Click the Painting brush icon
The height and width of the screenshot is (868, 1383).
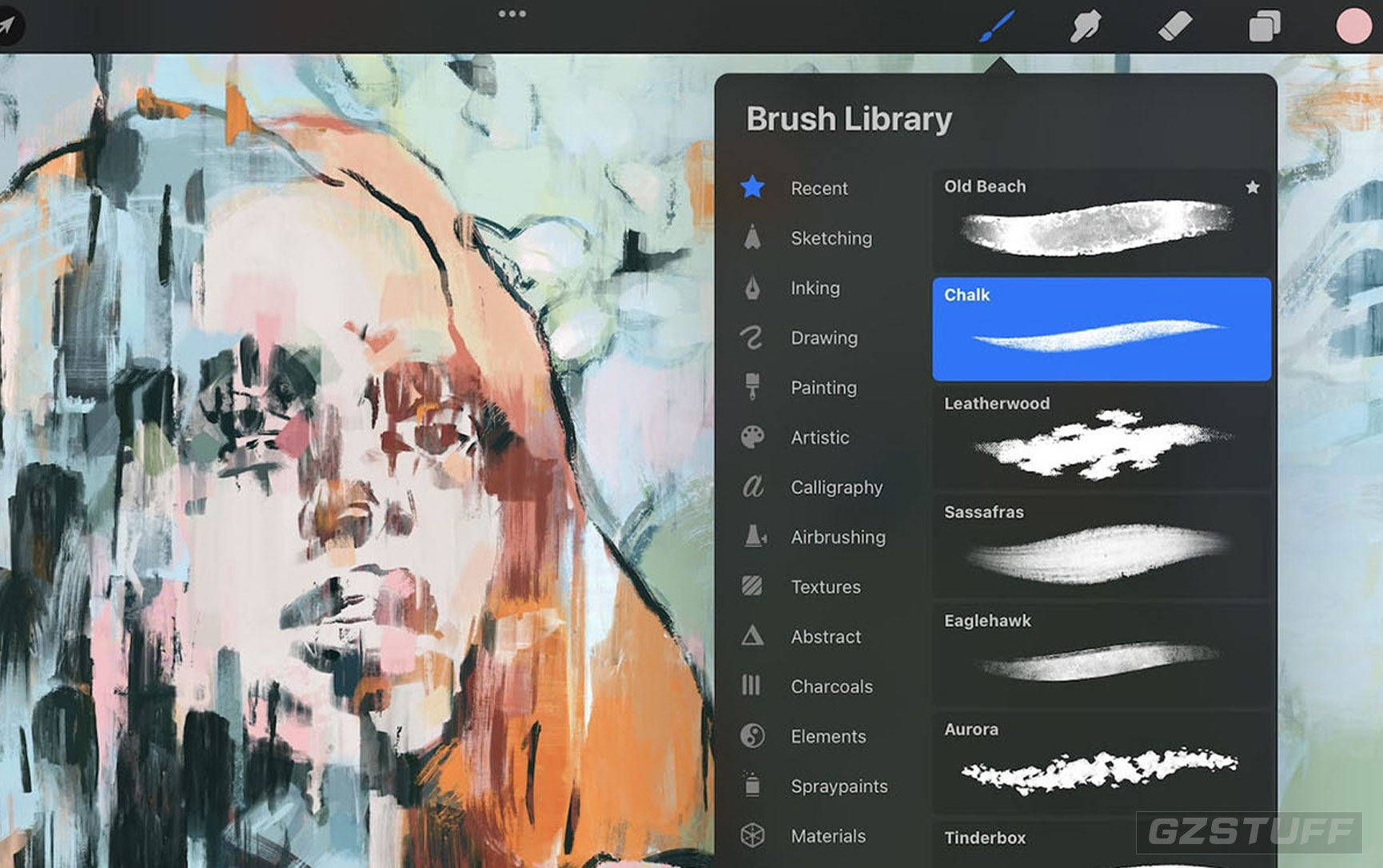[x=752, y=387]
